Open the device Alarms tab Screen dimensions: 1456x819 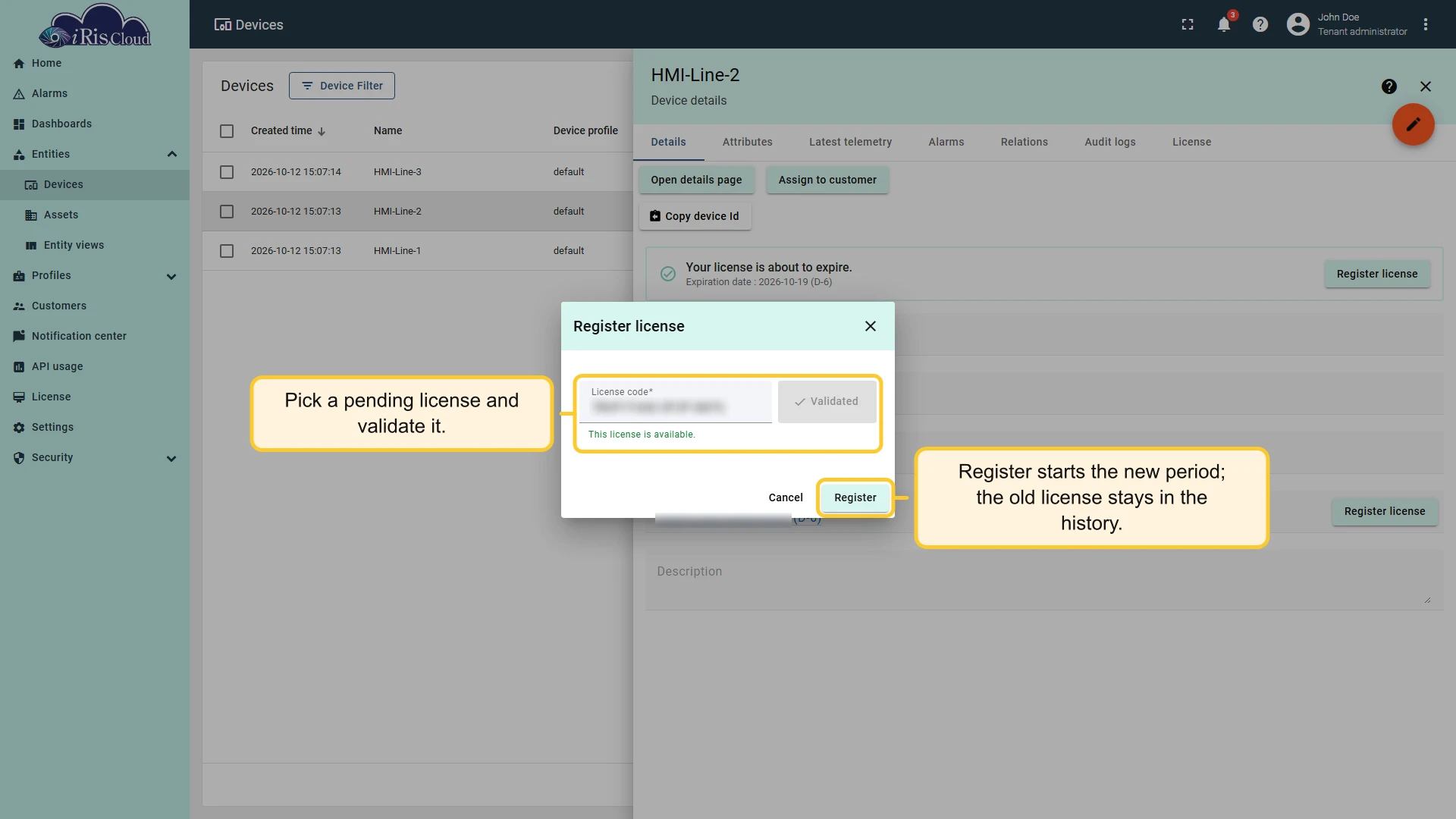(946, 142)
